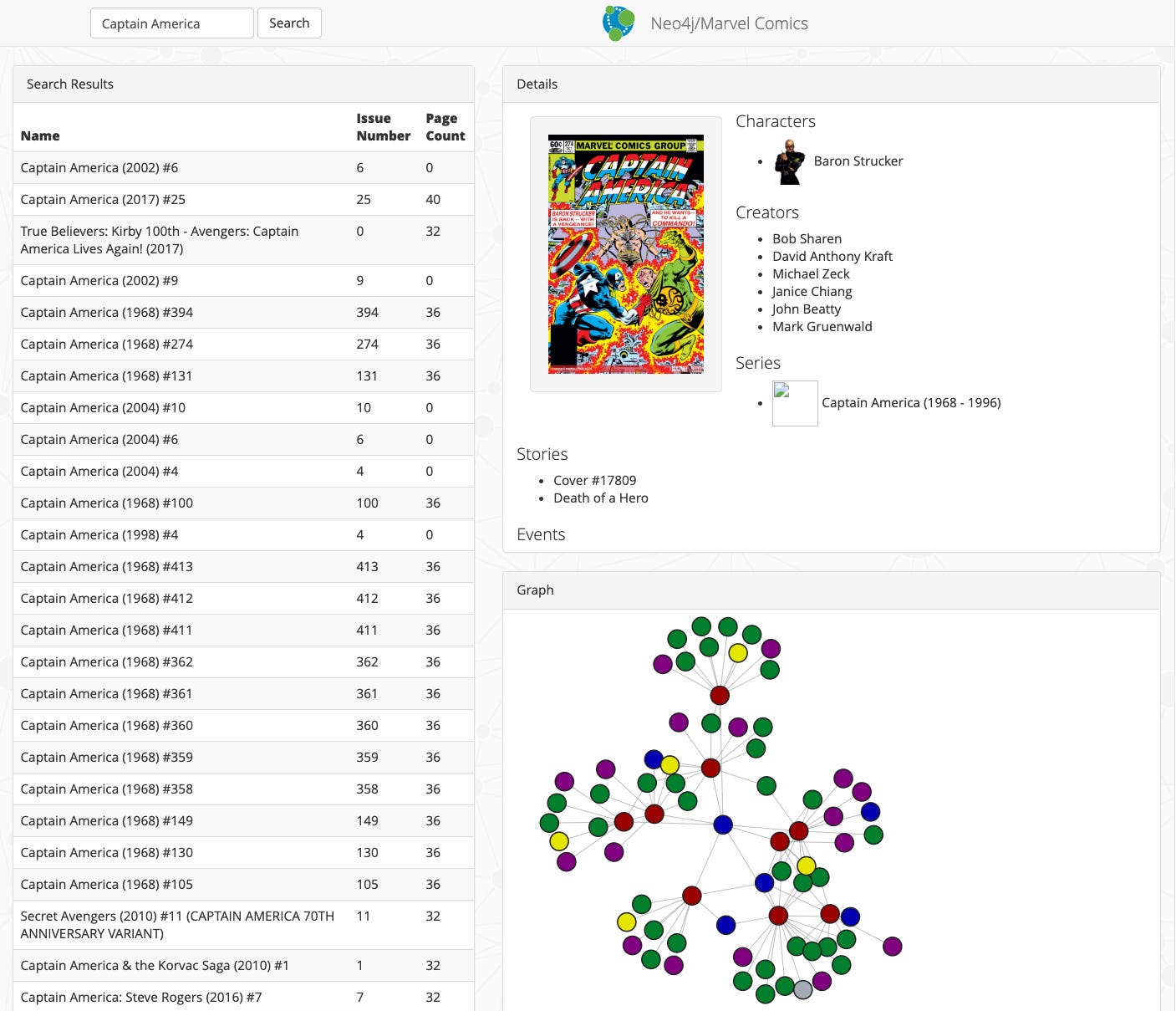Image resolution: width=1176 pixels, height=1011 pixels.
Task: Click the Name column header
Action: click(40, 136)
